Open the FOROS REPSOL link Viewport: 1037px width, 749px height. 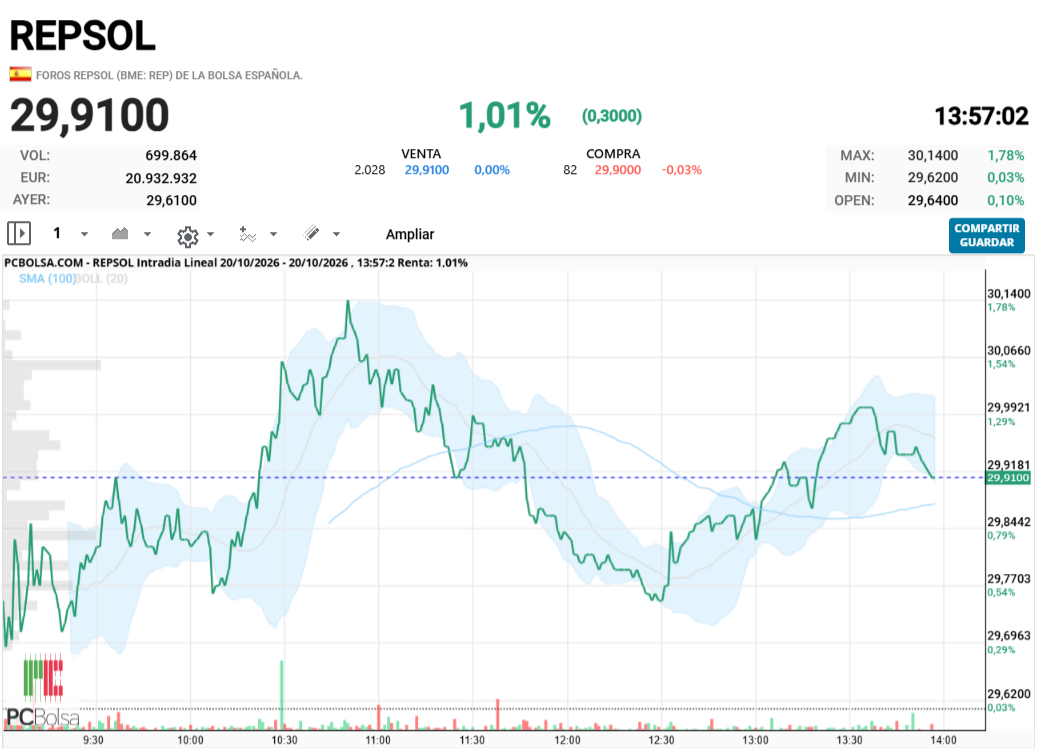point(169,75)
